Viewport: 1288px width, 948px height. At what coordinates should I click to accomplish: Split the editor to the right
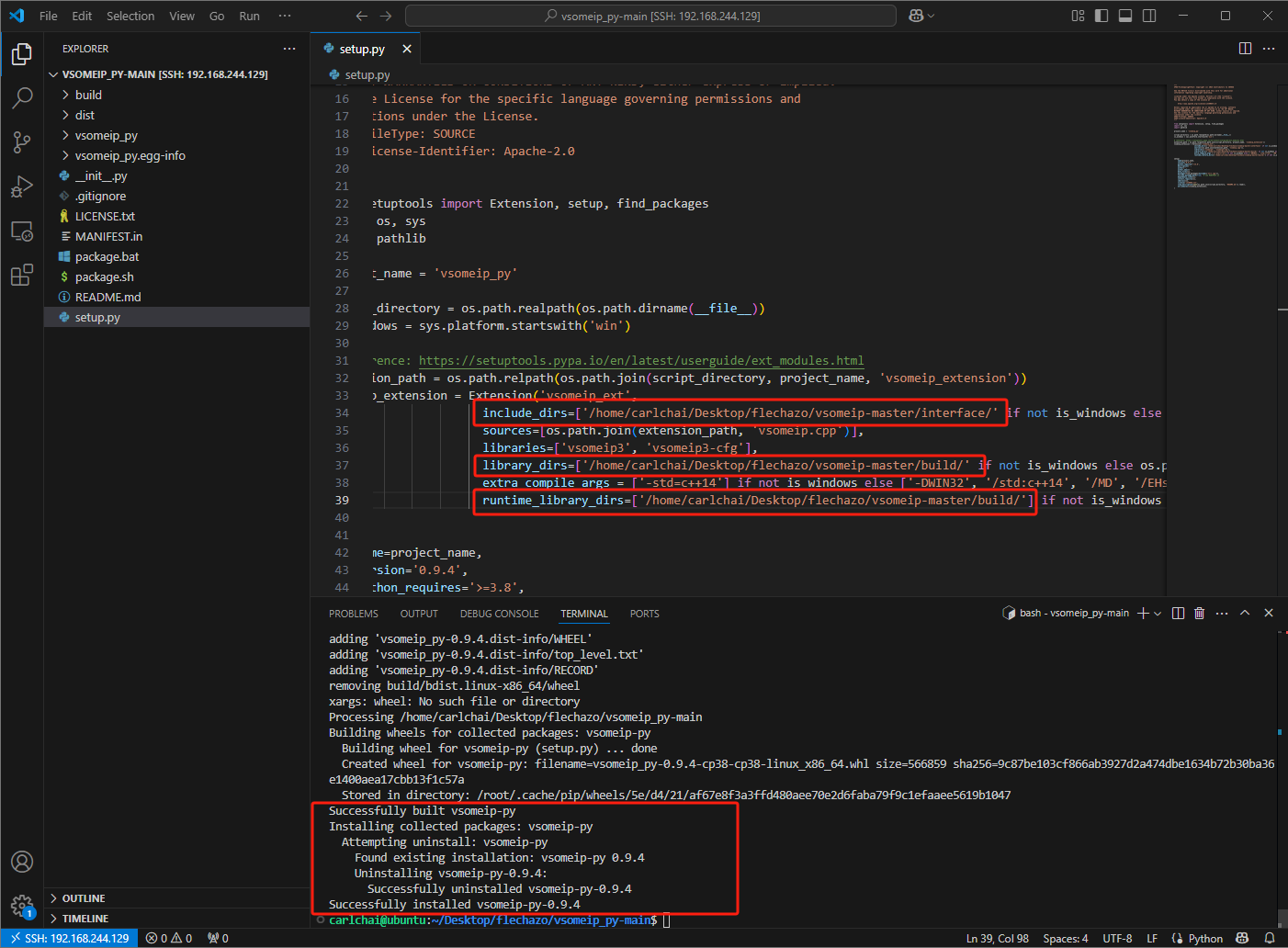[x=1245, y=49]
